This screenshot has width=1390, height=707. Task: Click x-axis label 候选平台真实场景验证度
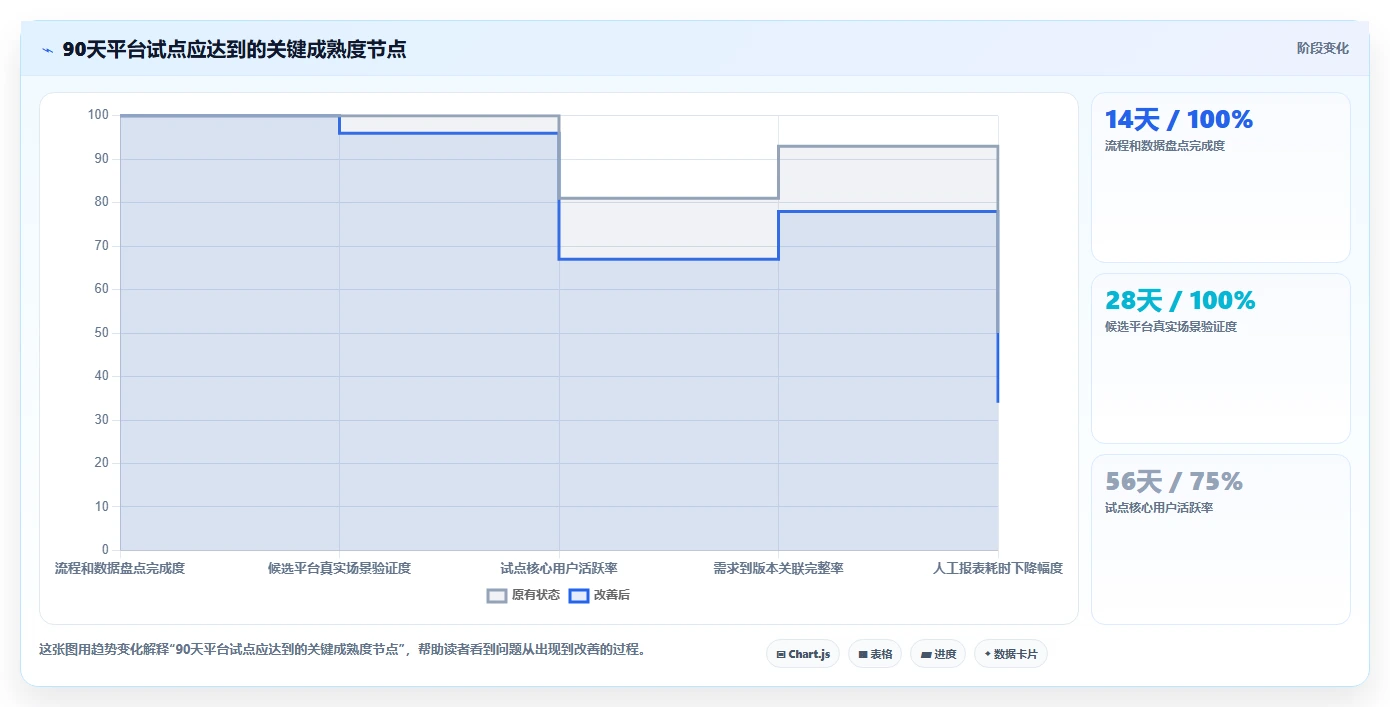(339, 568)
